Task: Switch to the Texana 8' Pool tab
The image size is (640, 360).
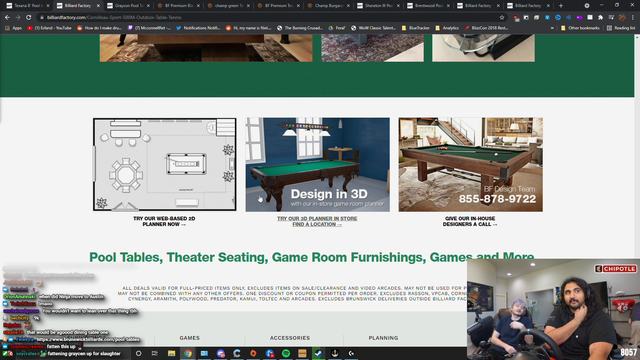Action: (x=26, y=6)
